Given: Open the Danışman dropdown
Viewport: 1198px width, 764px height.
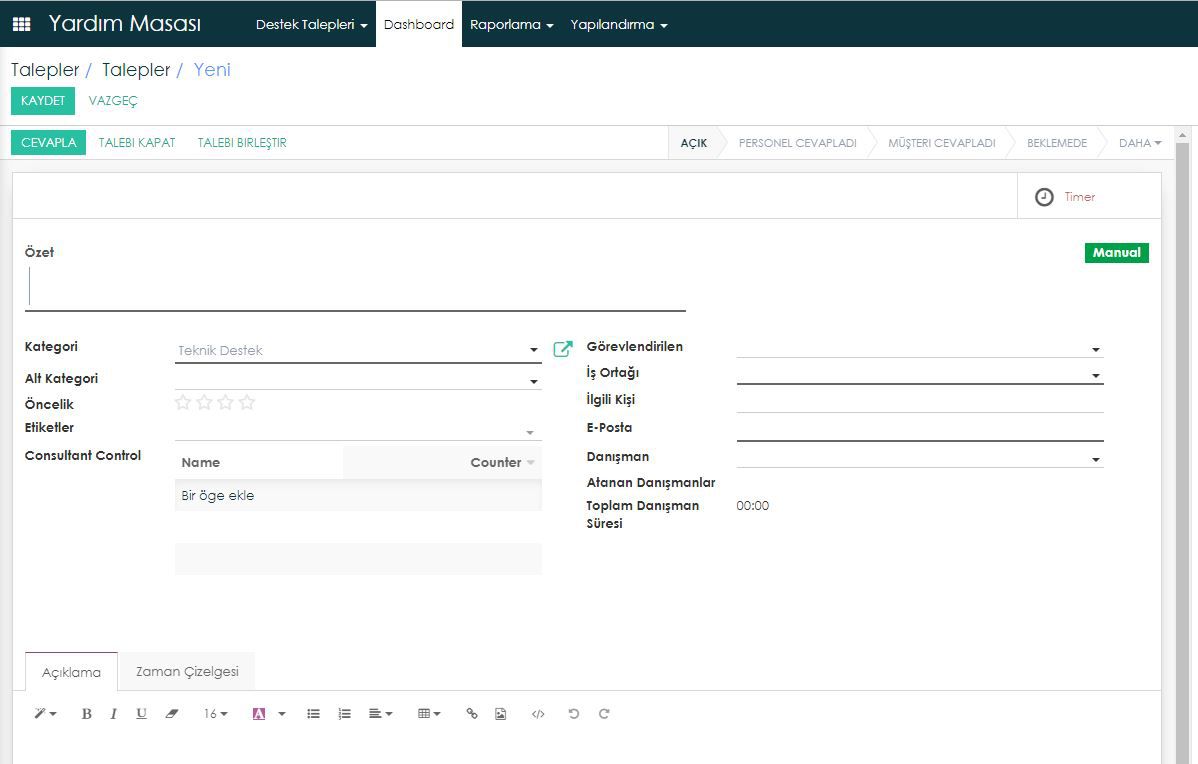Looking at the screenshot, I should pyautogui.click(x=1096, y=460).
